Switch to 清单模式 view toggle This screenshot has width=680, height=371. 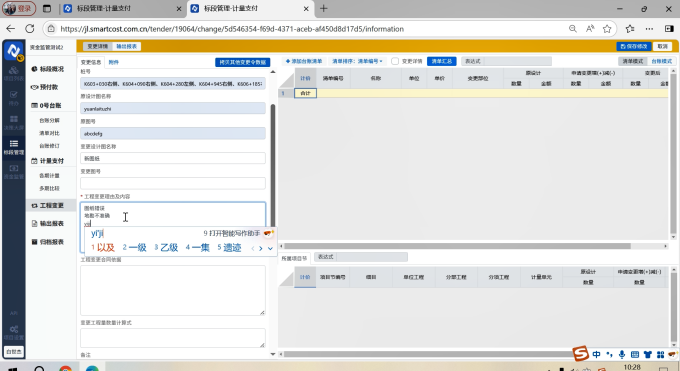point(633,61)
